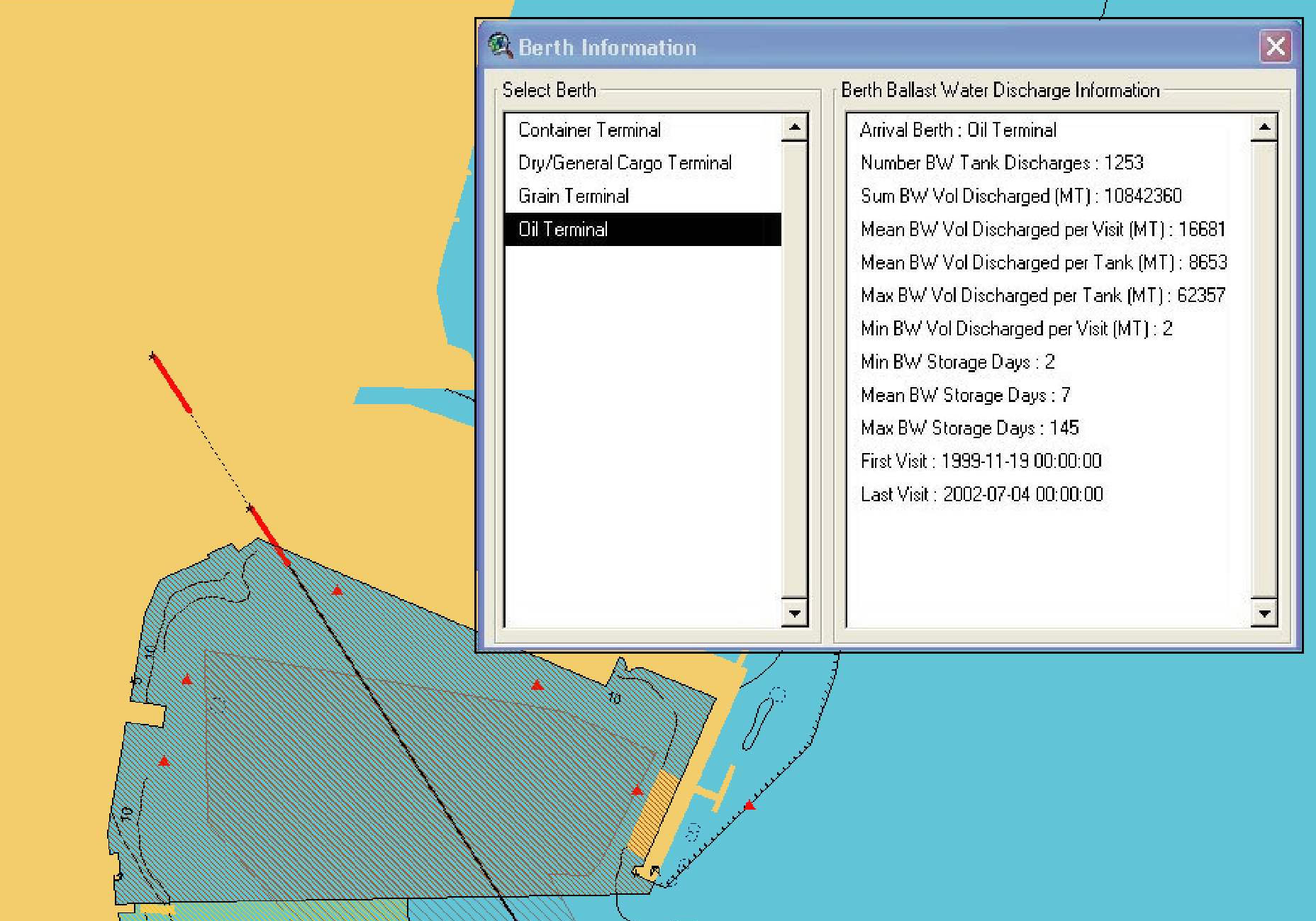
Task: Click the red line segment entering hatched zone
Action: tap(269, 536)
